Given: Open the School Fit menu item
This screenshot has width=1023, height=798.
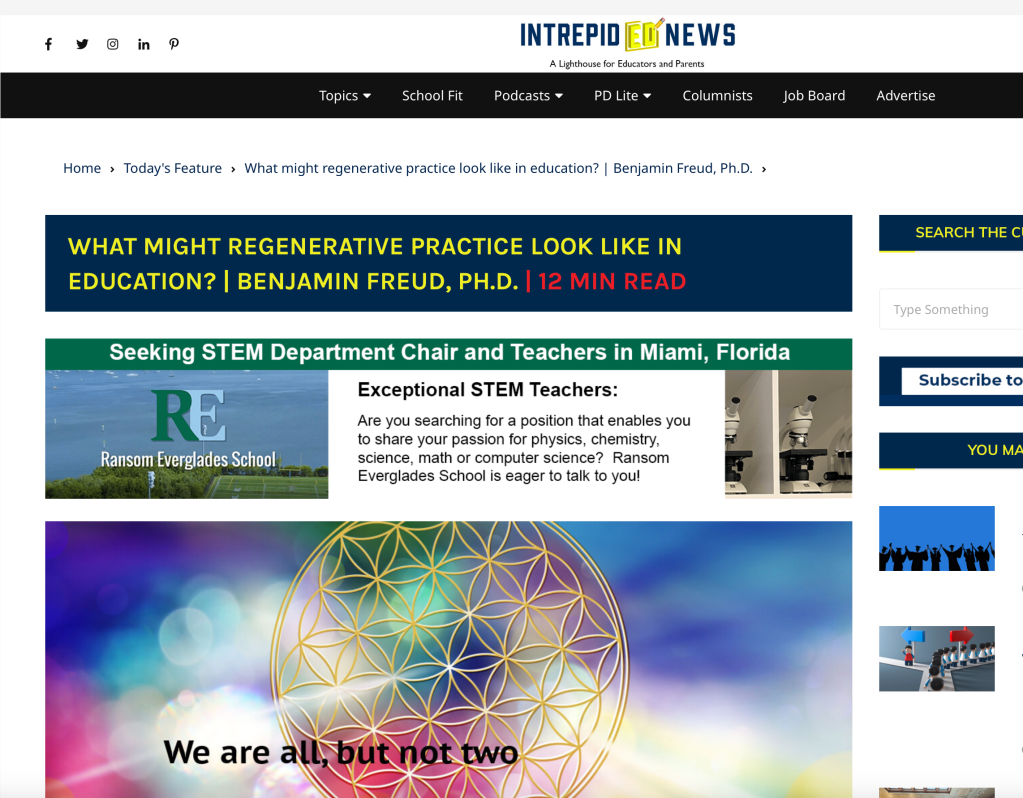Looking at the screenshot, I should pos(432,96).
